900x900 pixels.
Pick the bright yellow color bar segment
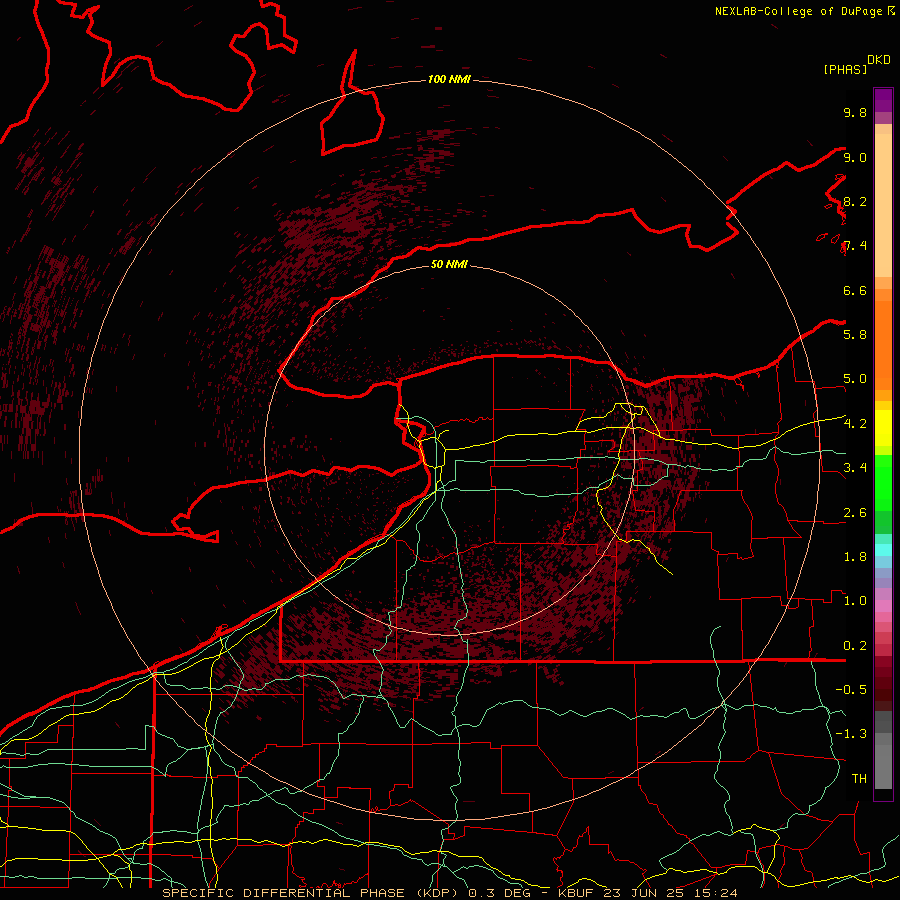883,428
